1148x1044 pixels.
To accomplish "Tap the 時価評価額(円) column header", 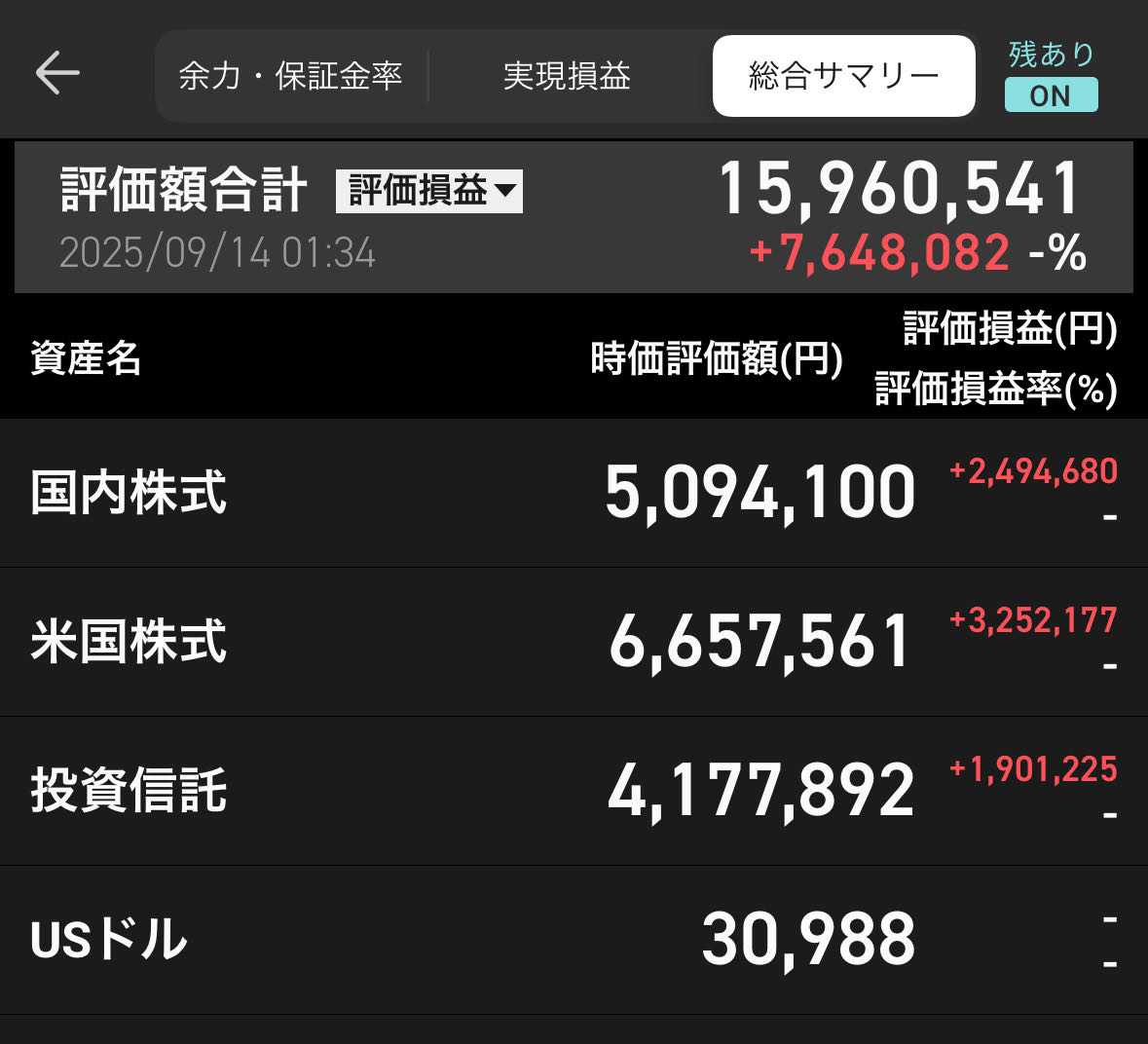I will pos(717,358).
